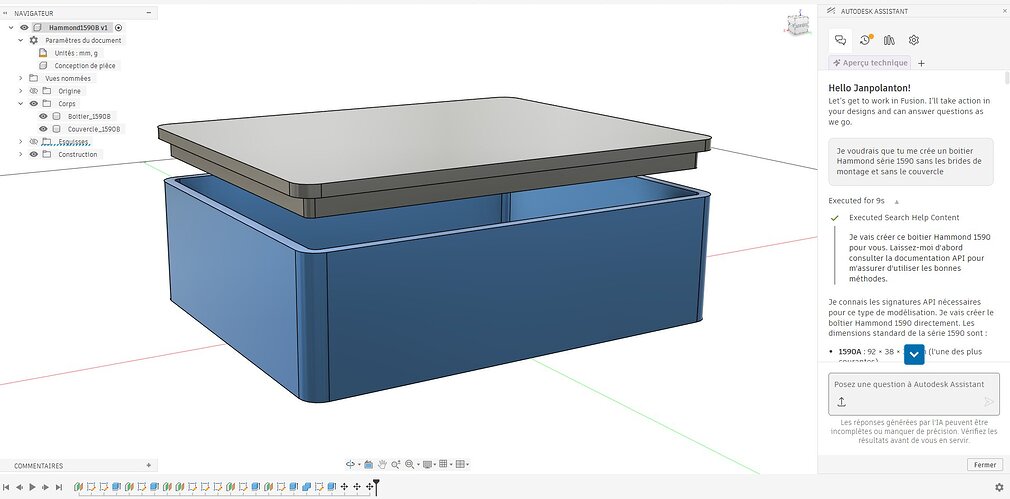
Task: Click the Fermer button
Action: tap(985, 465)
